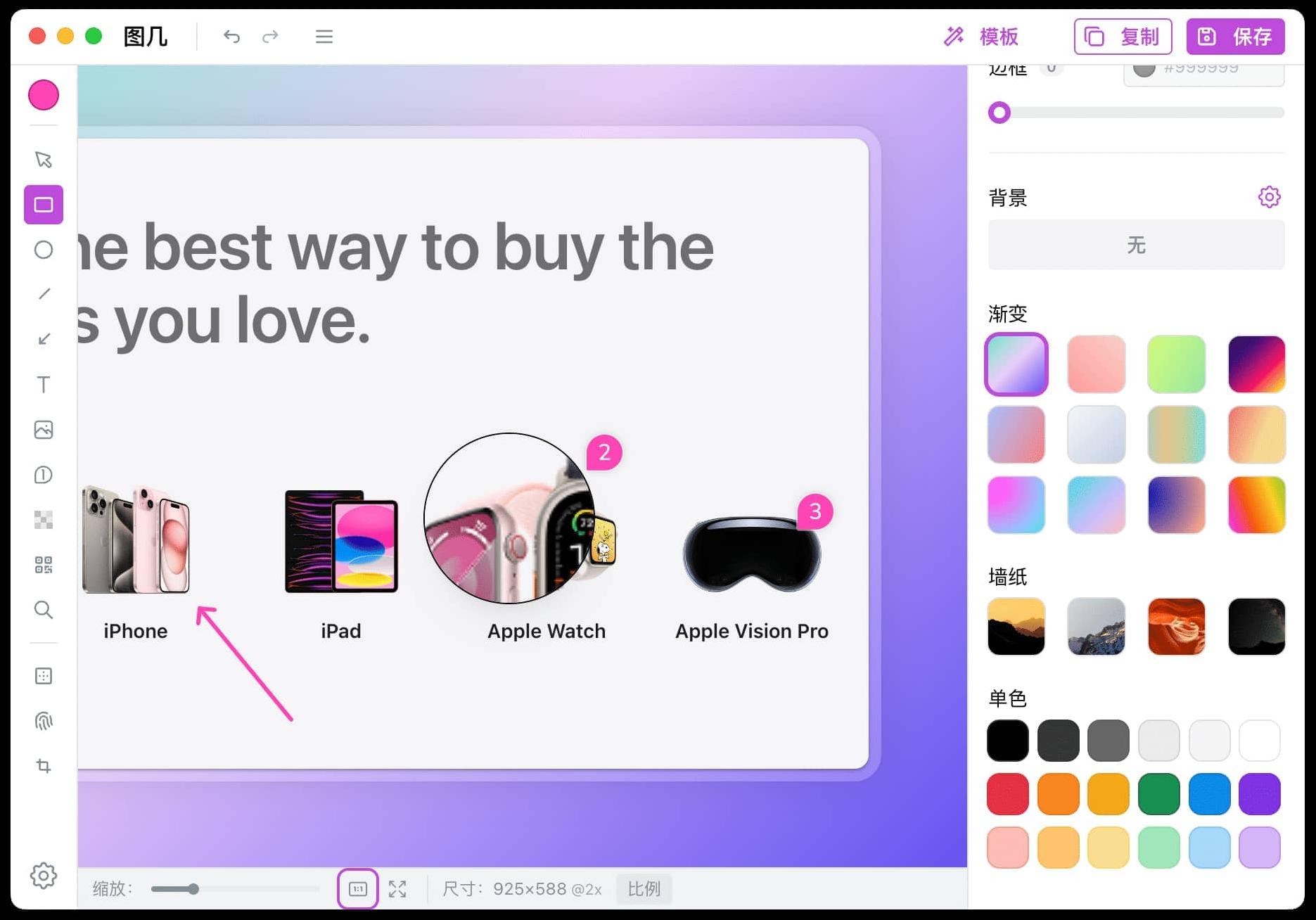Redo the last action
Screen dimensions: 1316x920
271,37
